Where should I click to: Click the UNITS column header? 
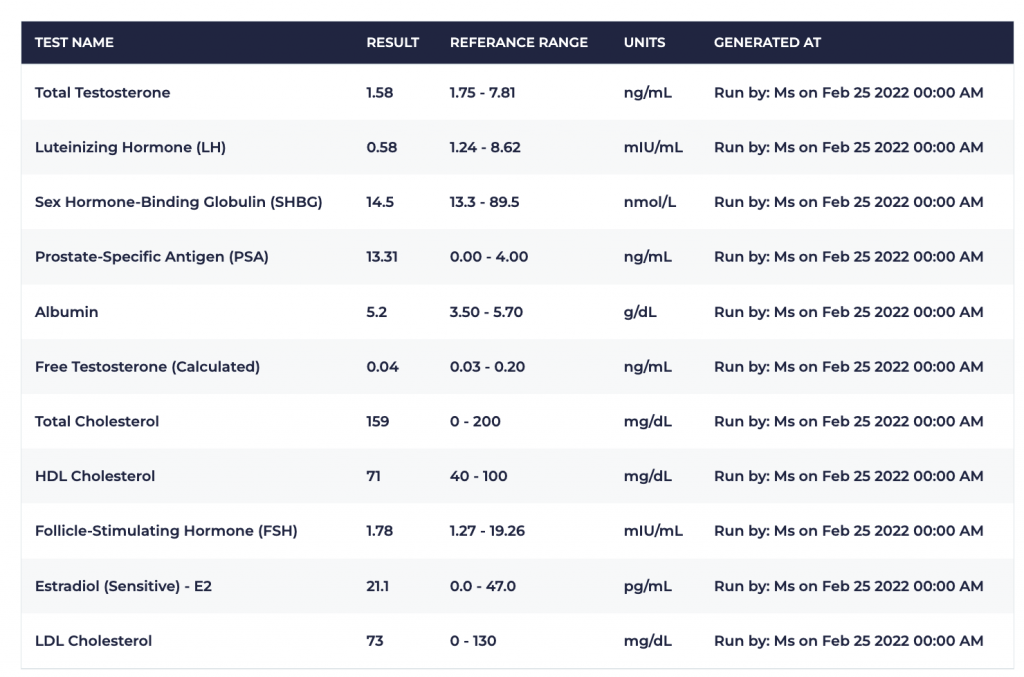[x=644, y=43]
